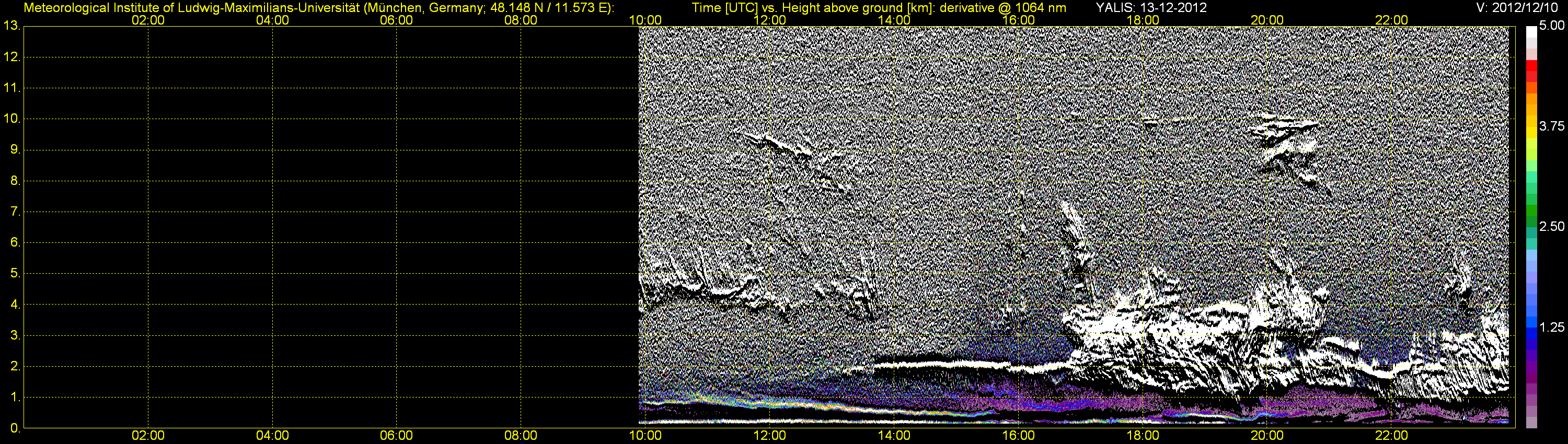Select the 04:00 label on the top time axis
Screen dimensions: 1568x444
point(272,20)
